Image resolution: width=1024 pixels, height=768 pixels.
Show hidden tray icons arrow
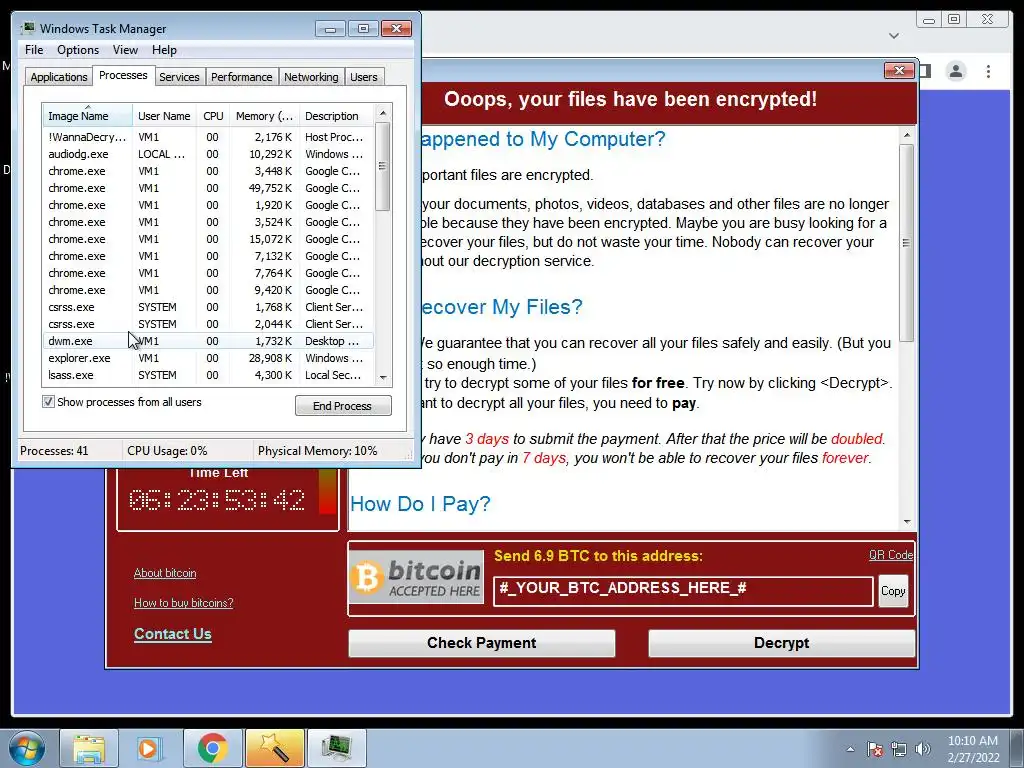850,749
